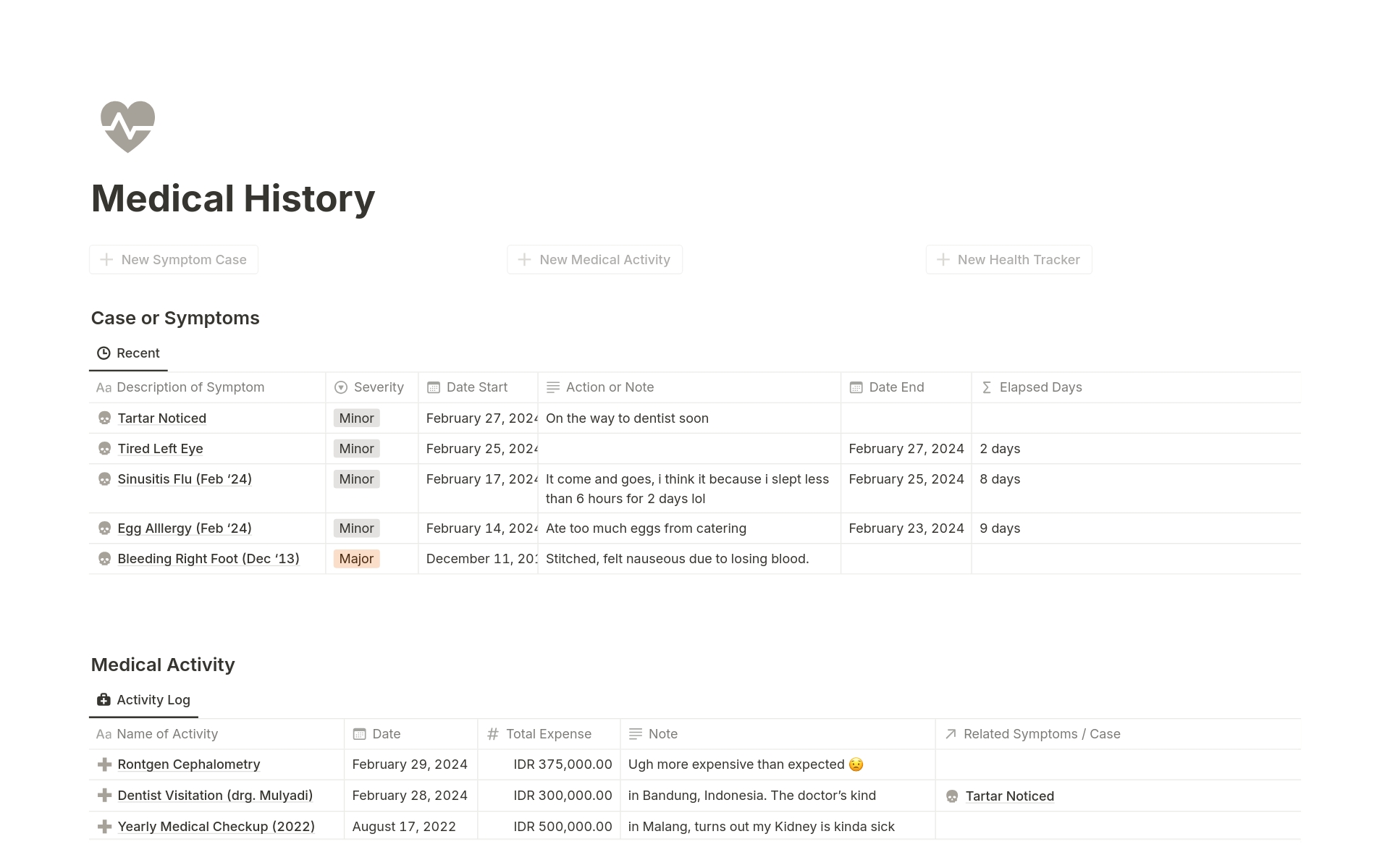The height and width of the screenshot is (868, 1390).
Task: Expand the Related Symptoms column header
Action: pos(1041,733)
